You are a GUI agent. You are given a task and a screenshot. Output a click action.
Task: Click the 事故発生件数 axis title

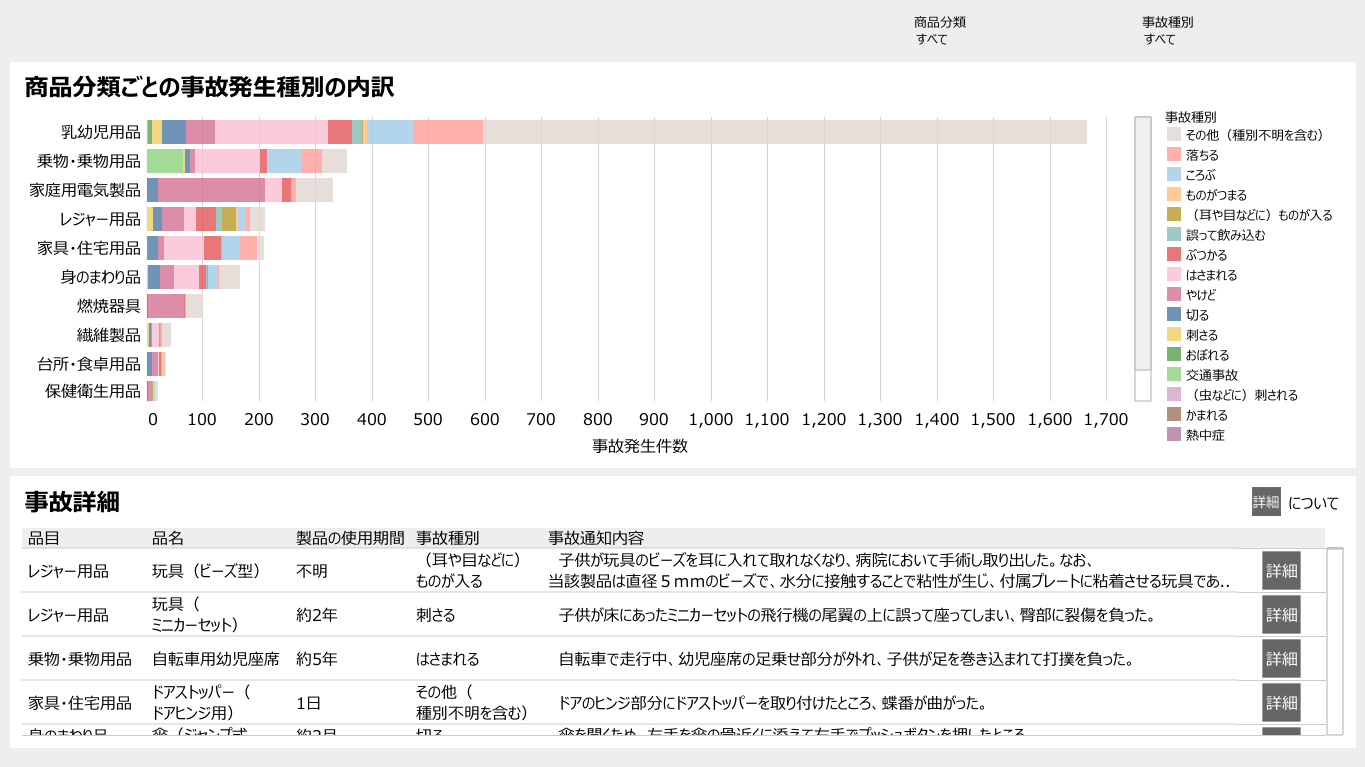tap(640, 446)
